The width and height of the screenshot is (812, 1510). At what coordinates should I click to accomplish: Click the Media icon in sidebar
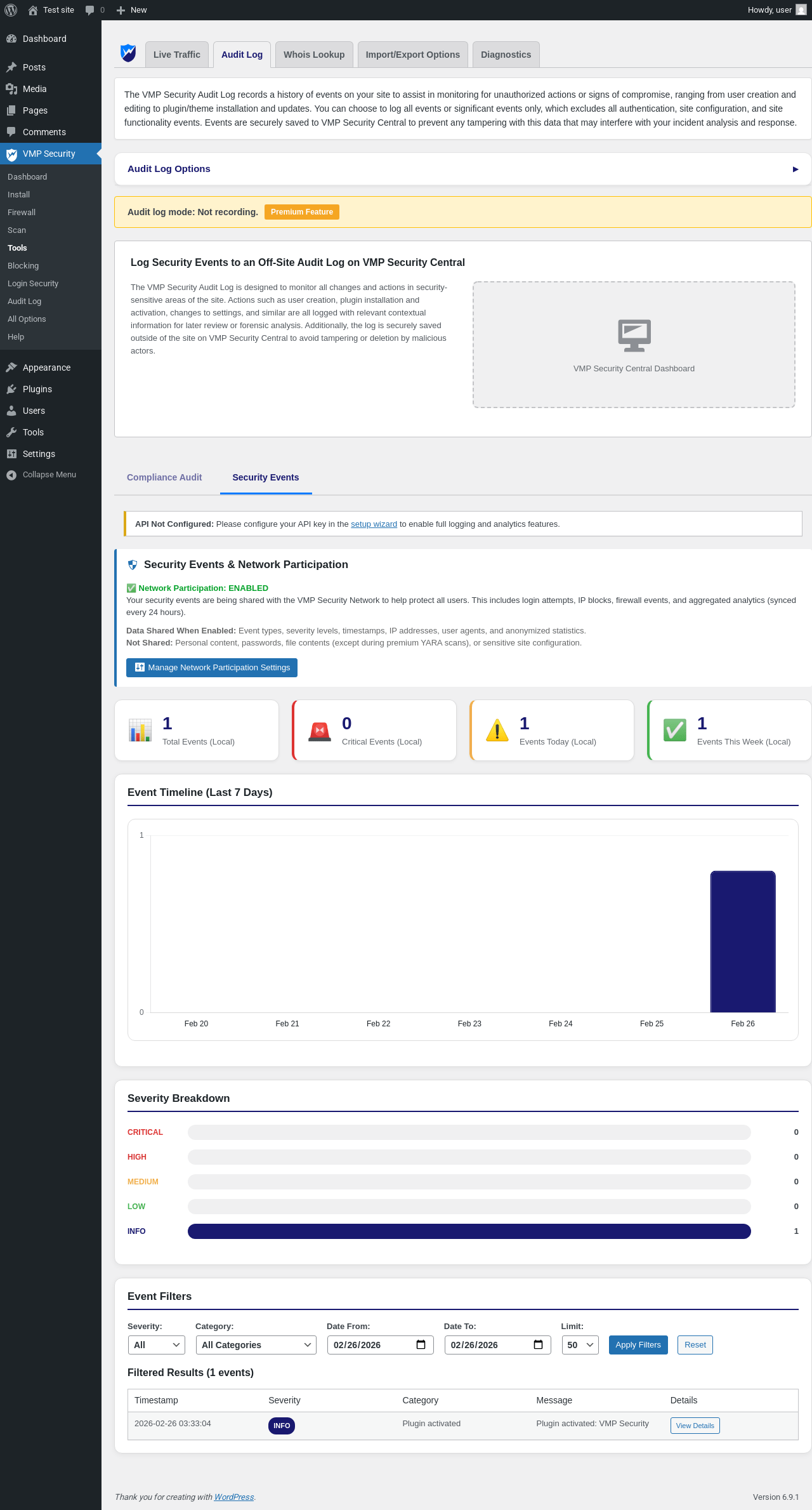(11, 89)
